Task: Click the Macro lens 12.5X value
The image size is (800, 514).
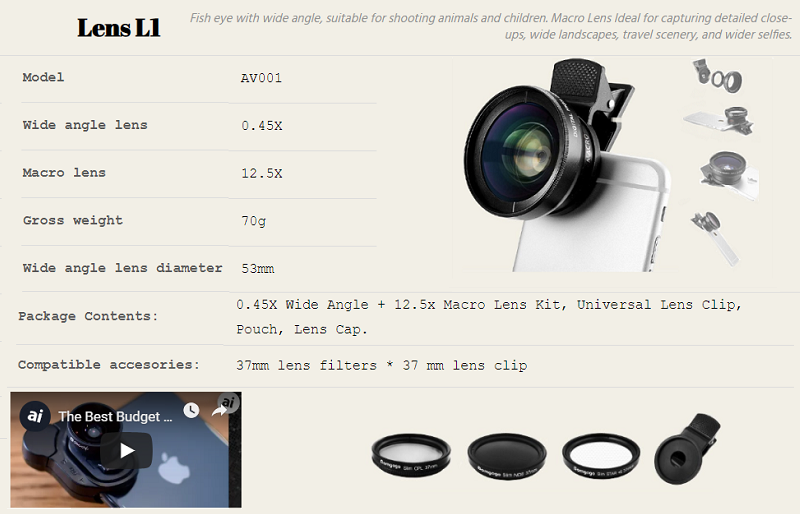Action: tap(262, 174)
